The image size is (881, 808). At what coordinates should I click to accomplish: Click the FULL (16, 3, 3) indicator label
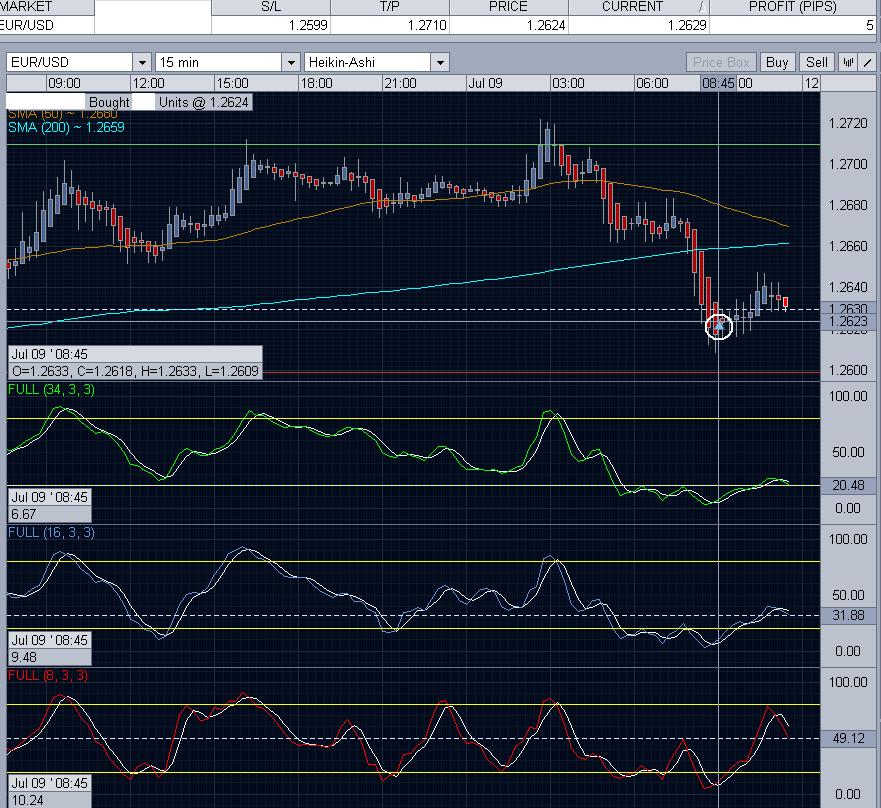(x=51, y=532)
